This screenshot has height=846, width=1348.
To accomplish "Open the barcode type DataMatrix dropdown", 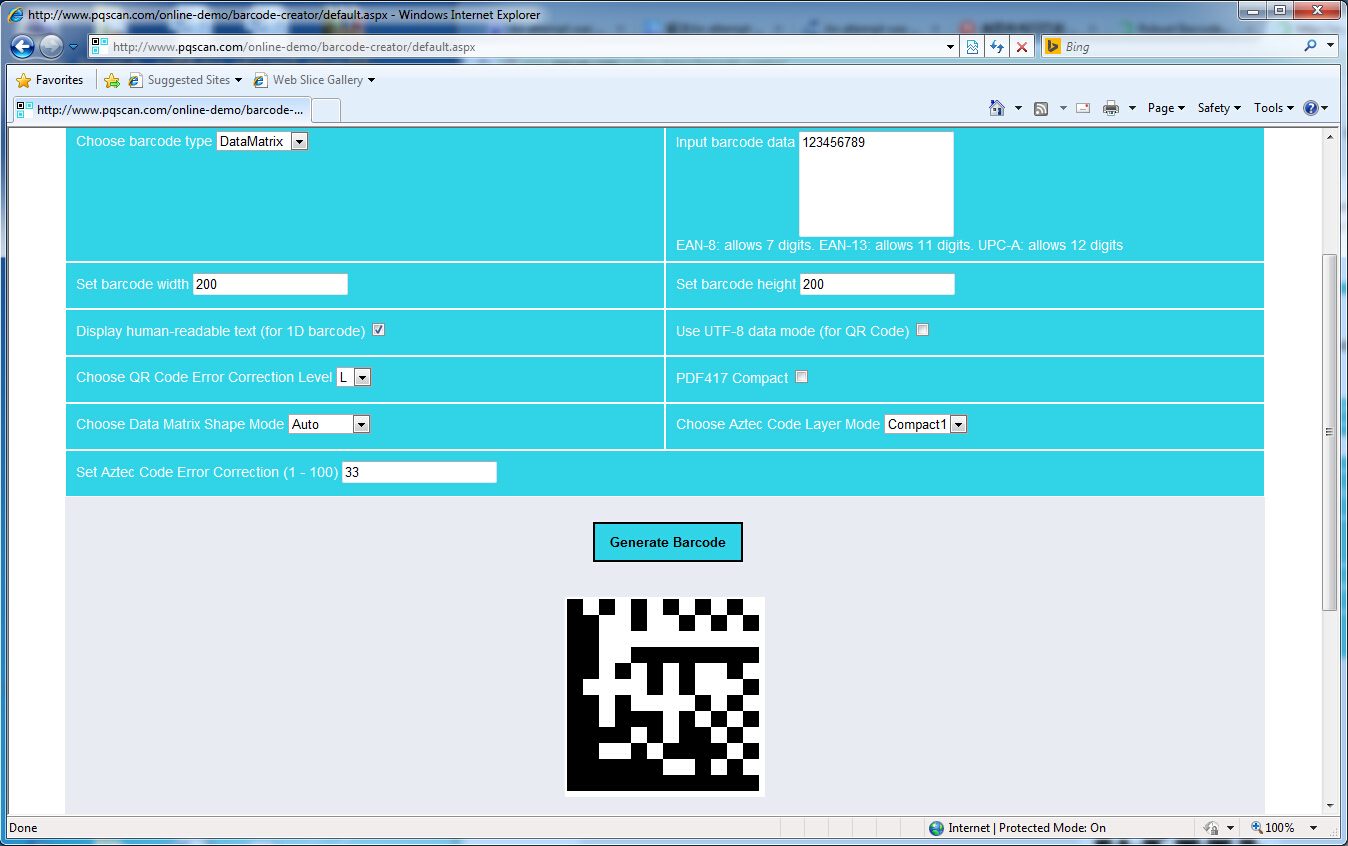I will [x=262, y=142].
